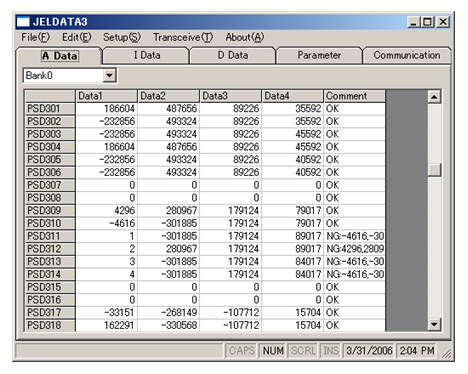Open the Parameter tab

coord(319,55)
